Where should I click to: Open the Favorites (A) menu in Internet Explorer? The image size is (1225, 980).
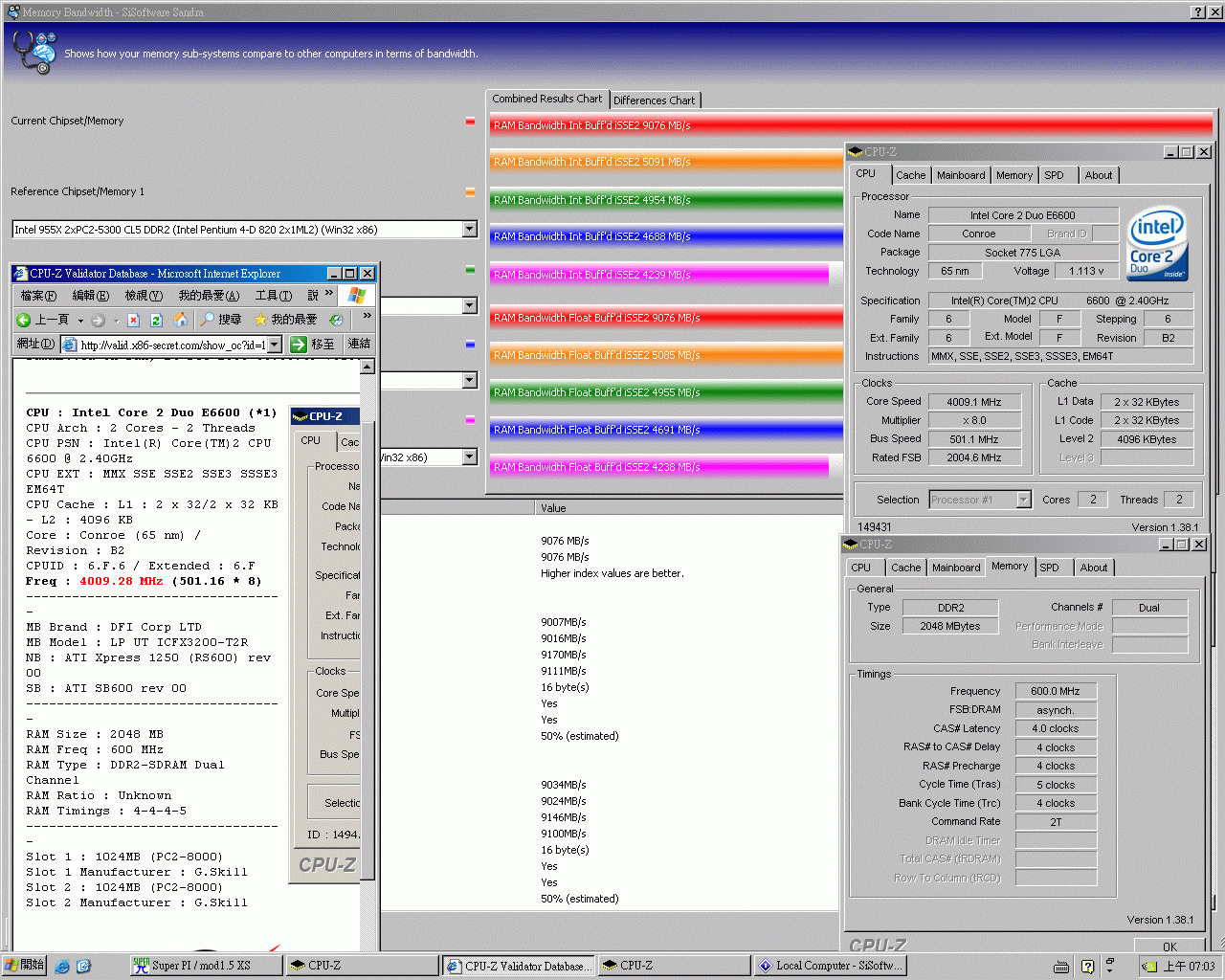point(209,296)
